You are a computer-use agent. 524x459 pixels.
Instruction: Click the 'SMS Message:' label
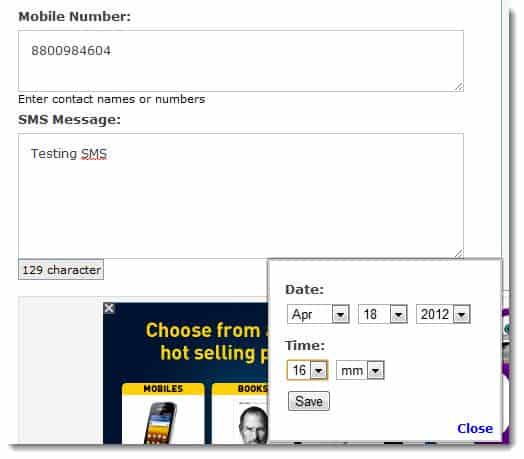pos(70,119)
